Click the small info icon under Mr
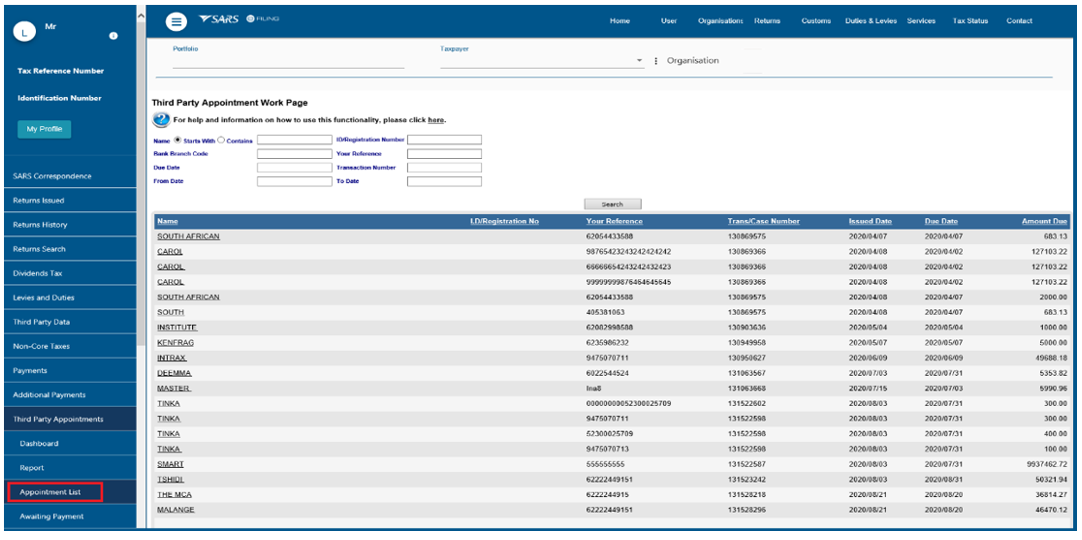Image resolution: width=1082 pixels, height=540 pixels. pos(113,36)
